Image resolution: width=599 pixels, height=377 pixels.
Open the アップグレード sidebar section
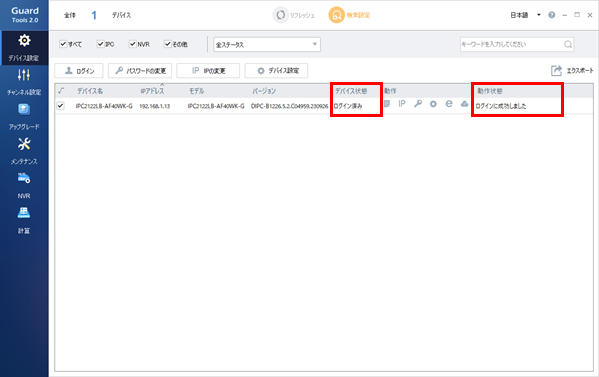click(x=24, y=116)
